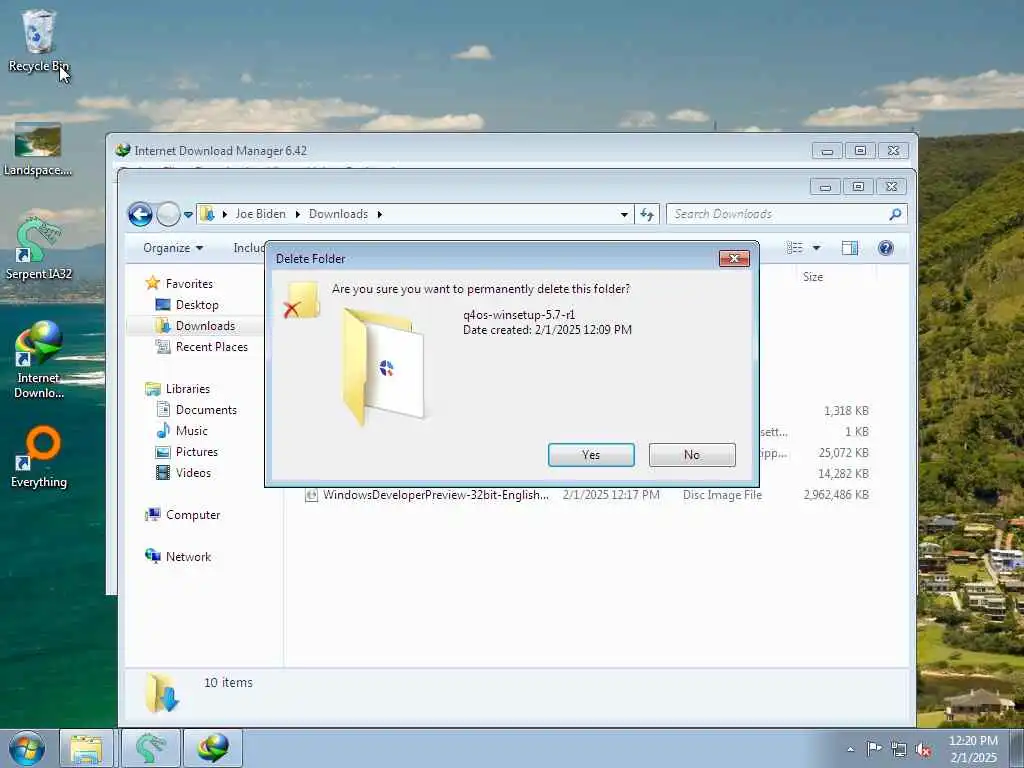The width and height of the screenshot is (1024, 768).
Task: Open the Windows Start button
Action: coord(27,748)
